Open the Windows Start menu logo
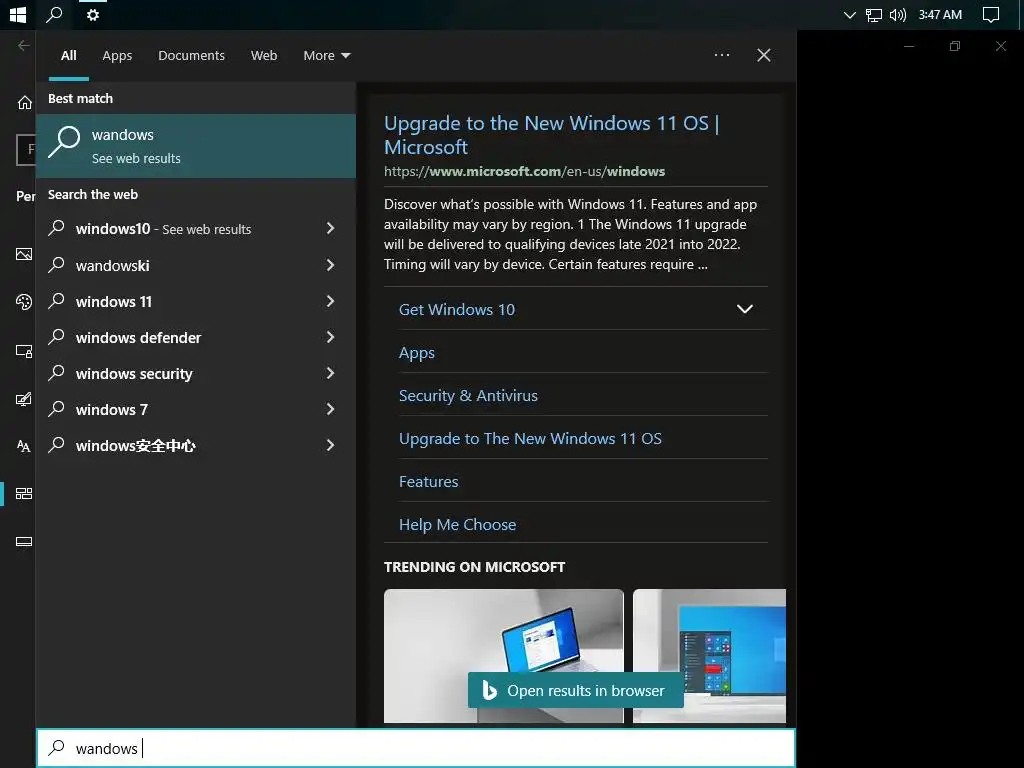The width and height of the screenshot is (1024, 768). pos(18,14)
